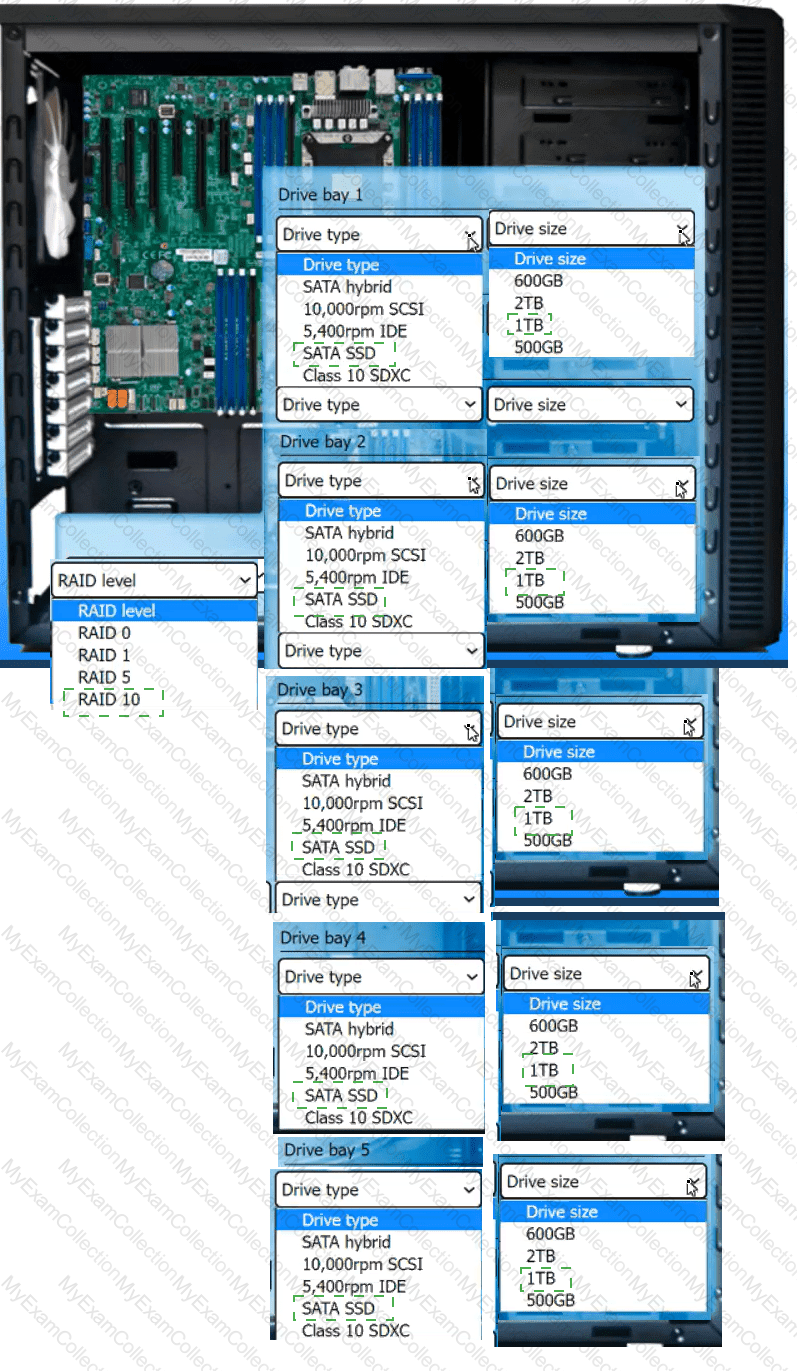Click the Drive bay 1 heading label

coord(320,195)
